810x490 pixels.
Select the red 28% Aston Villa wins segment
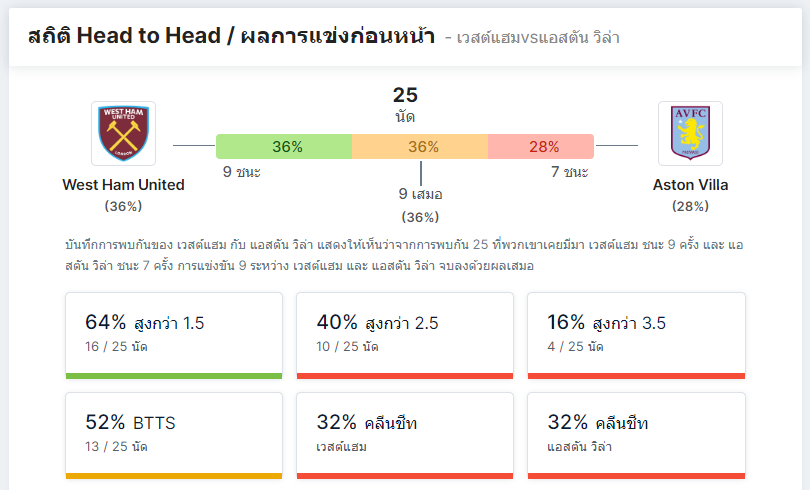click(541, 147)
